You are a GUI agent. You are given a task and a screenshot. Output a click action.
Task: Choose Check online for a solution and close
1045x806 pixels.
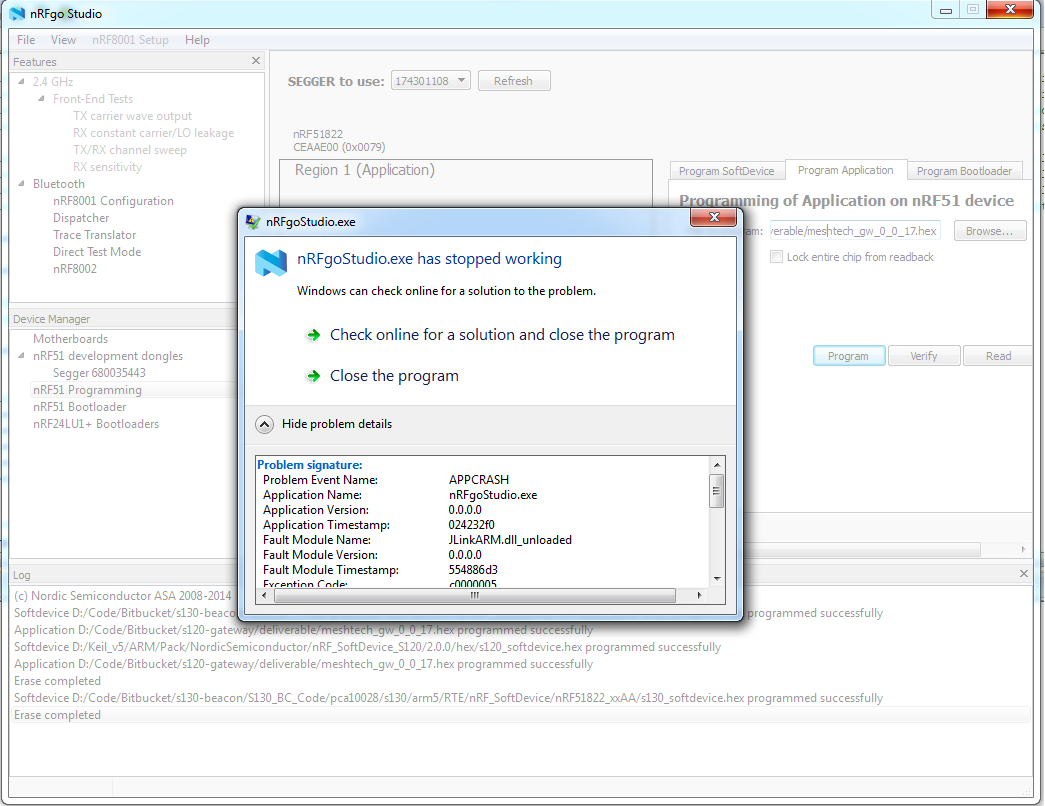pos(502,335)
